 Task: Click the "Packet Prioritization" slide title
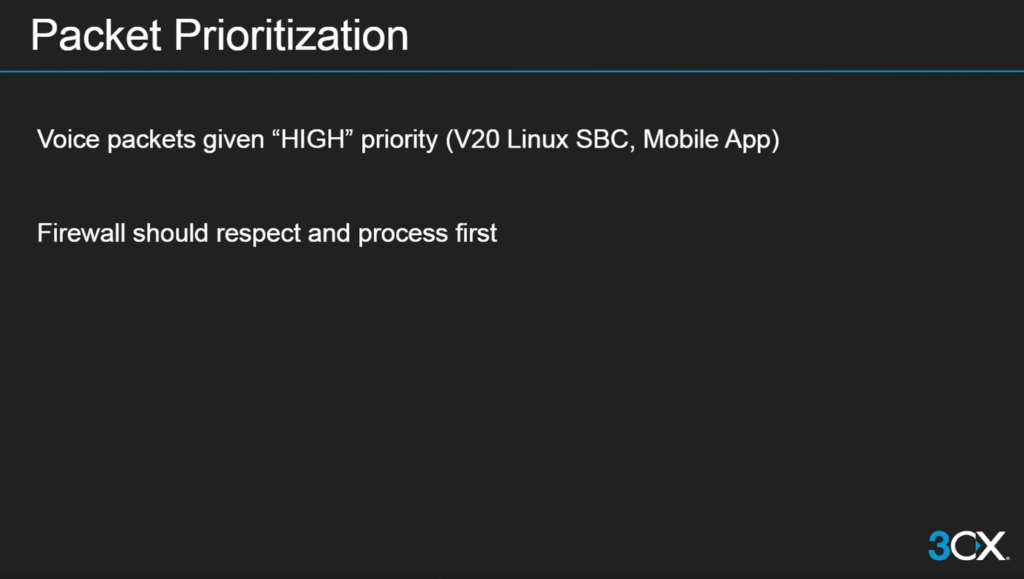(219, 36)
